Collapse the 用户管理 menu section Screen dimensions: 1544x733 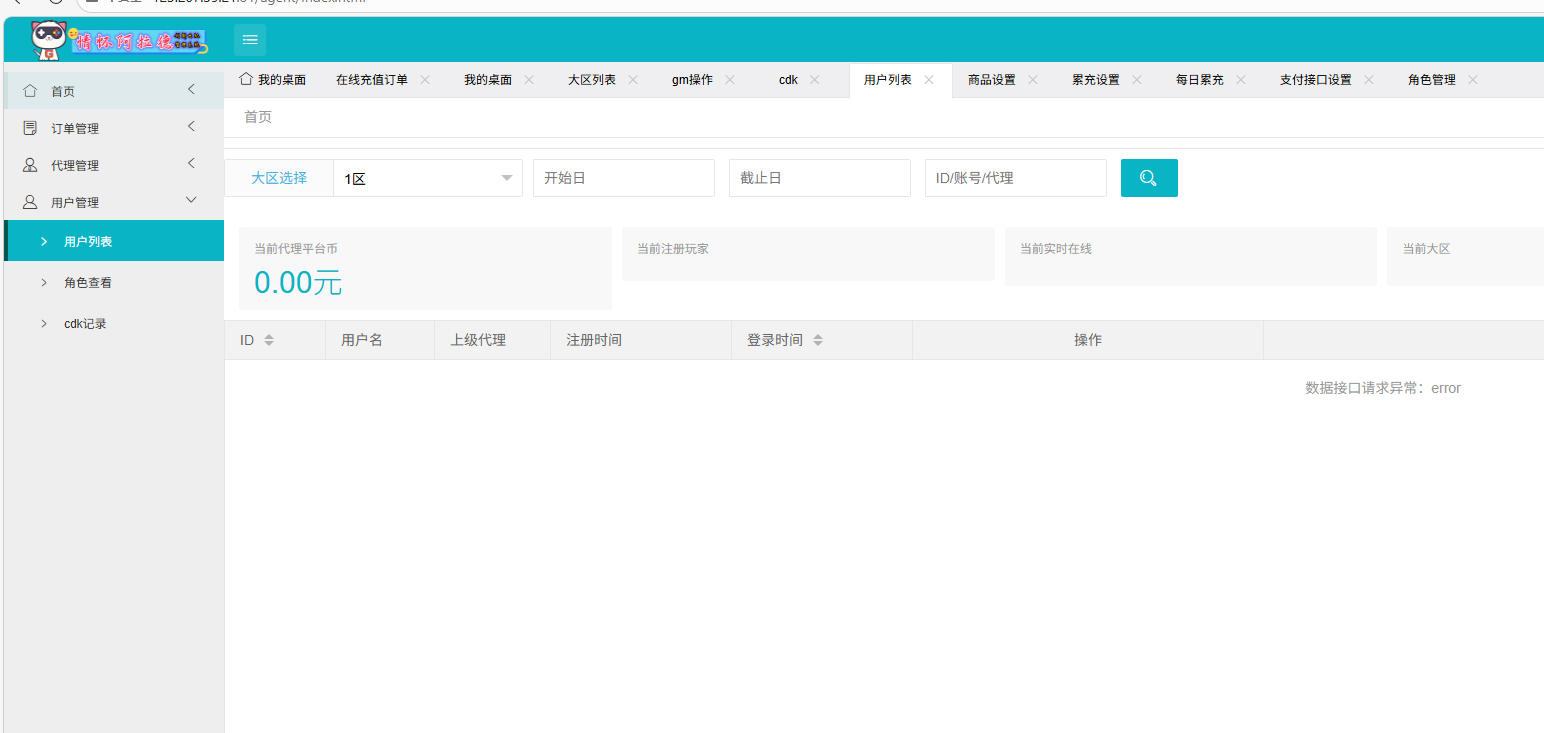[113, 200]
